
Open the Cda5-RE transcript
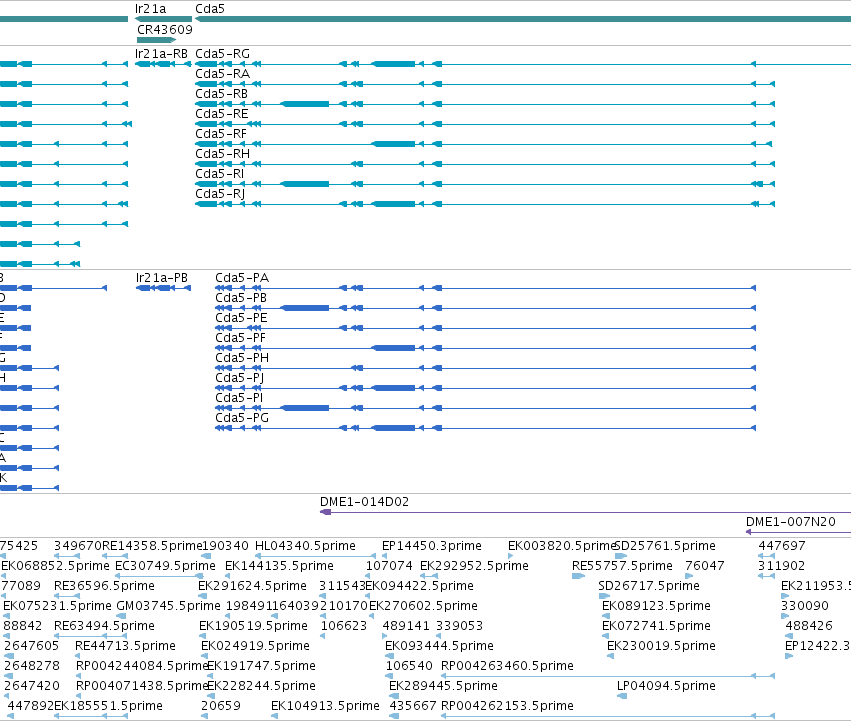coord(485,124)
